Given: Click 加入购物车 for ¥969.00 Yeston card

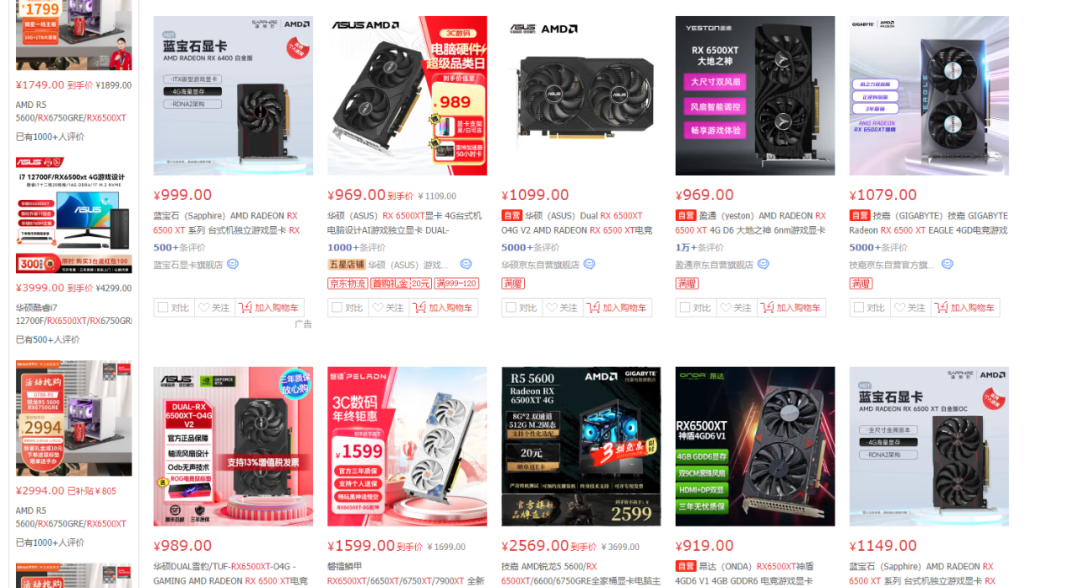Looking at the screenshot, I should (791, 308).
